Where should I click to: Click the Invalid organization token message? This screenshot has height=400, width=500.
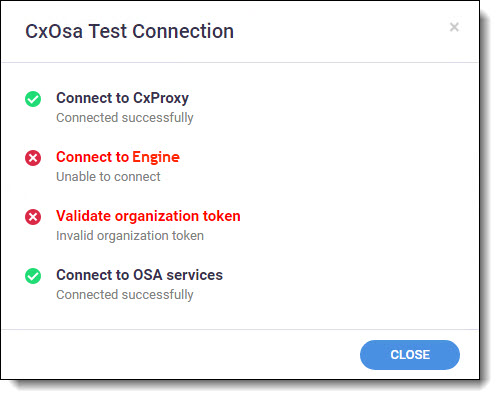[130, 236]
